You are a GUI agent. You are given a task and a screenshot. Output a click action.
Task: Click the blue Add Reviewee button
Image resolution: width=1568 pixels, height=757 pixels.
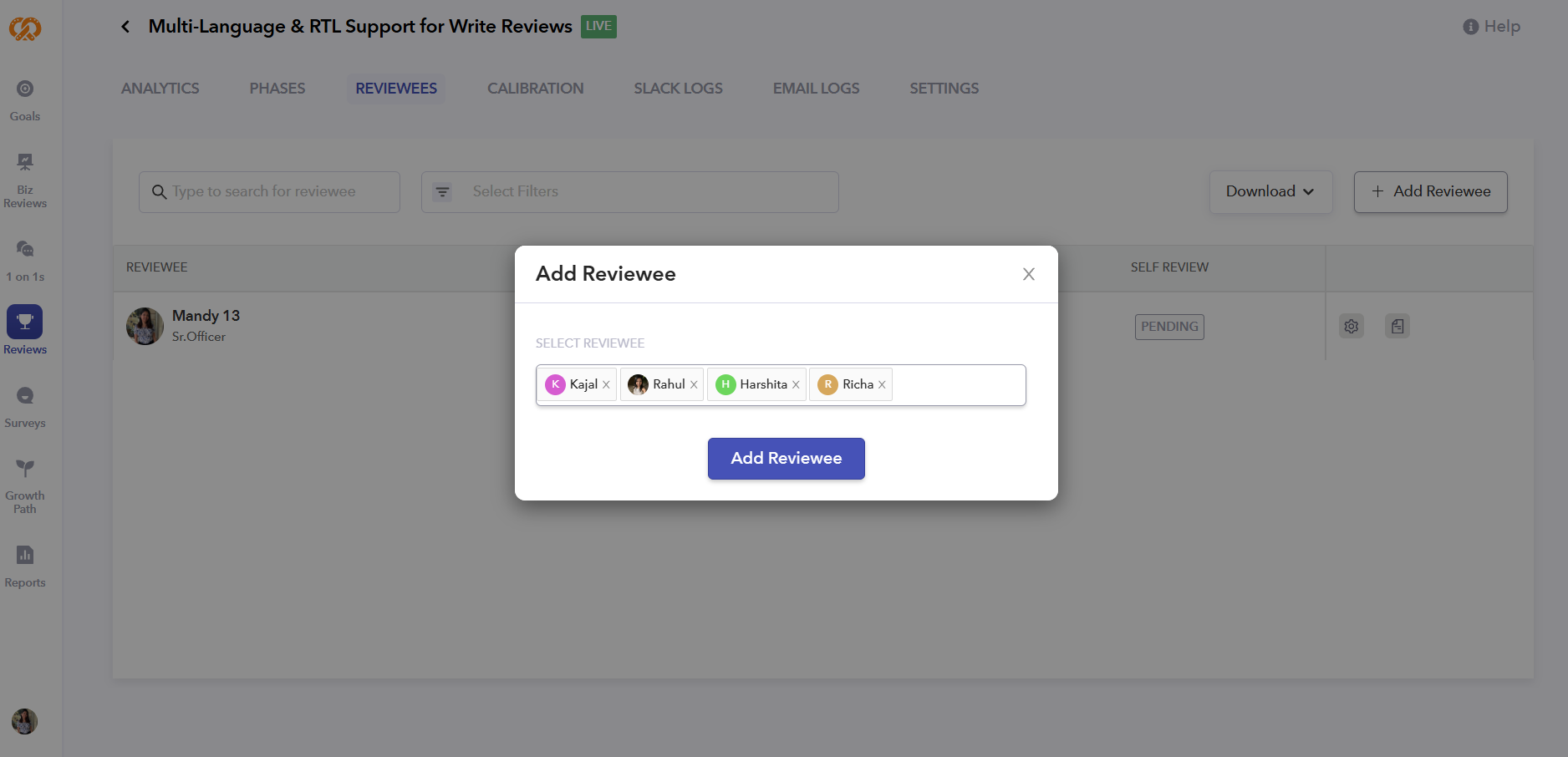(786, 459)
